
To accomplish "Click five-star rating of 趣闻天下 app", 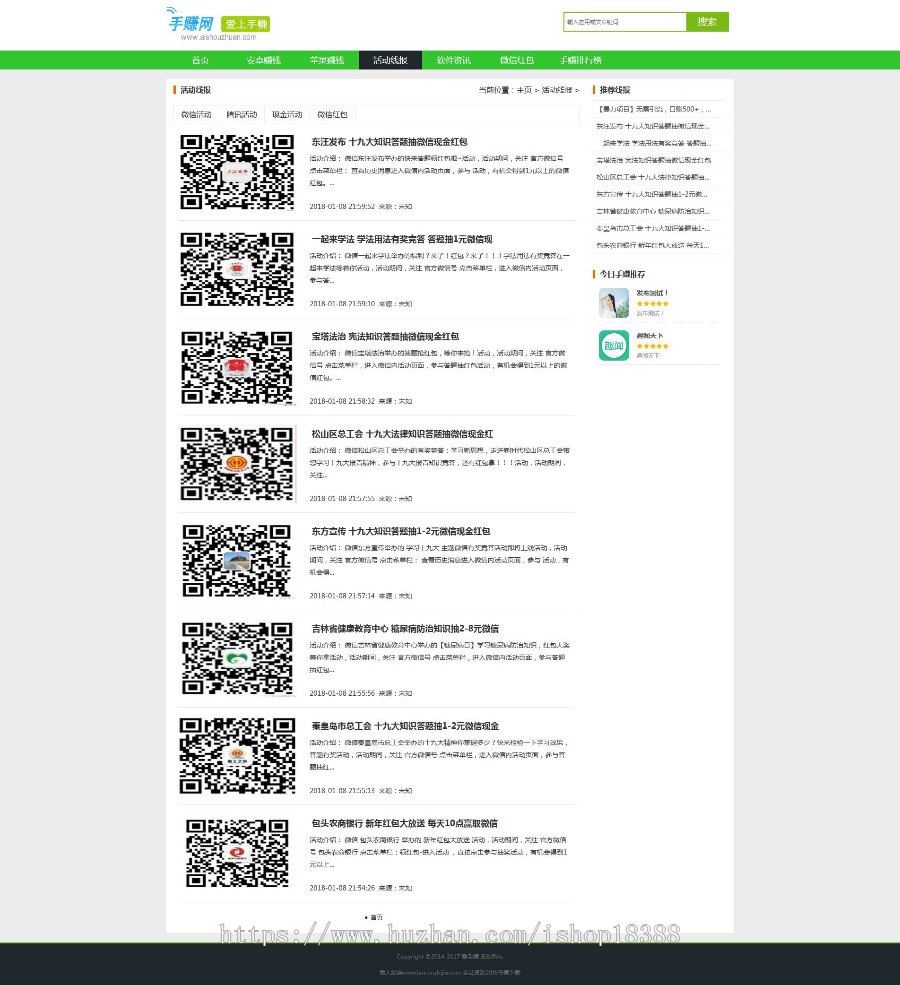I will tap(652, 346).
